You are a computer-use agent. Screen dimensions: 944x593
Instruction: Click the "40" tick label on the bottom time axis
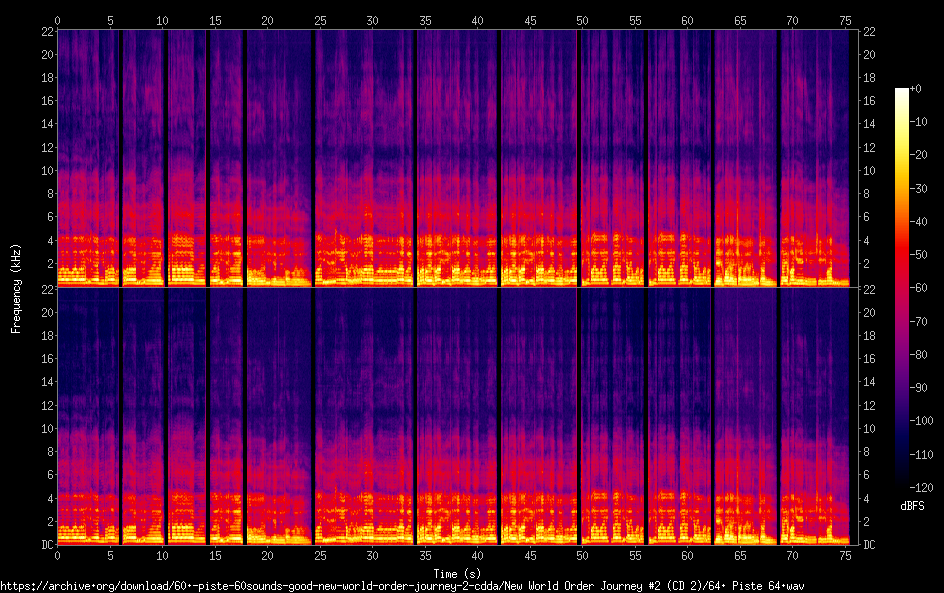click(x=477, y=556)
